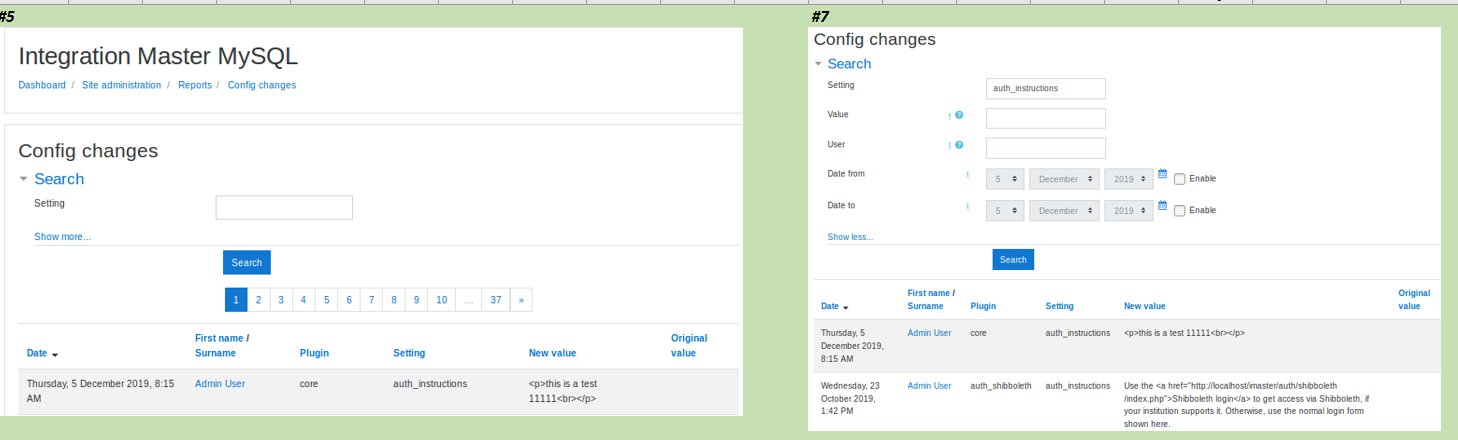Go to results page 4
Viewport: 1458px width, 440px height.
[x=304, y=300]
